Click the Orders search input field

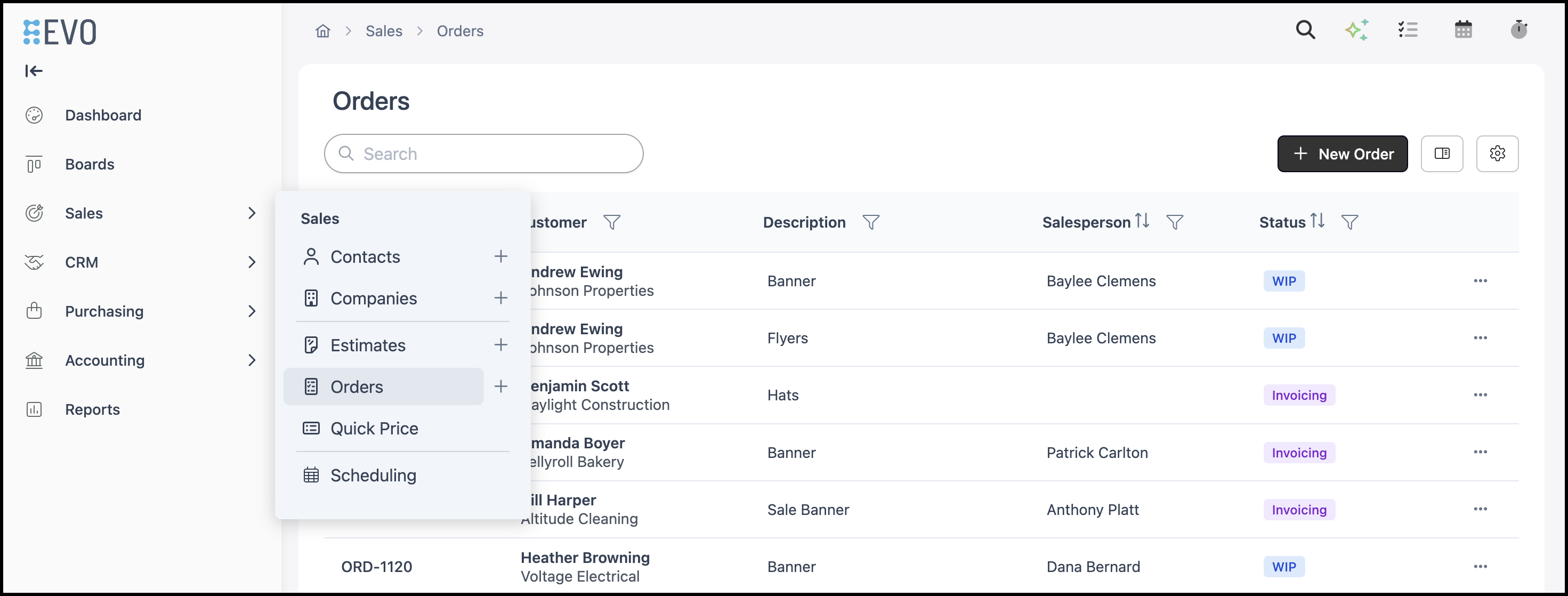(483, 154)
